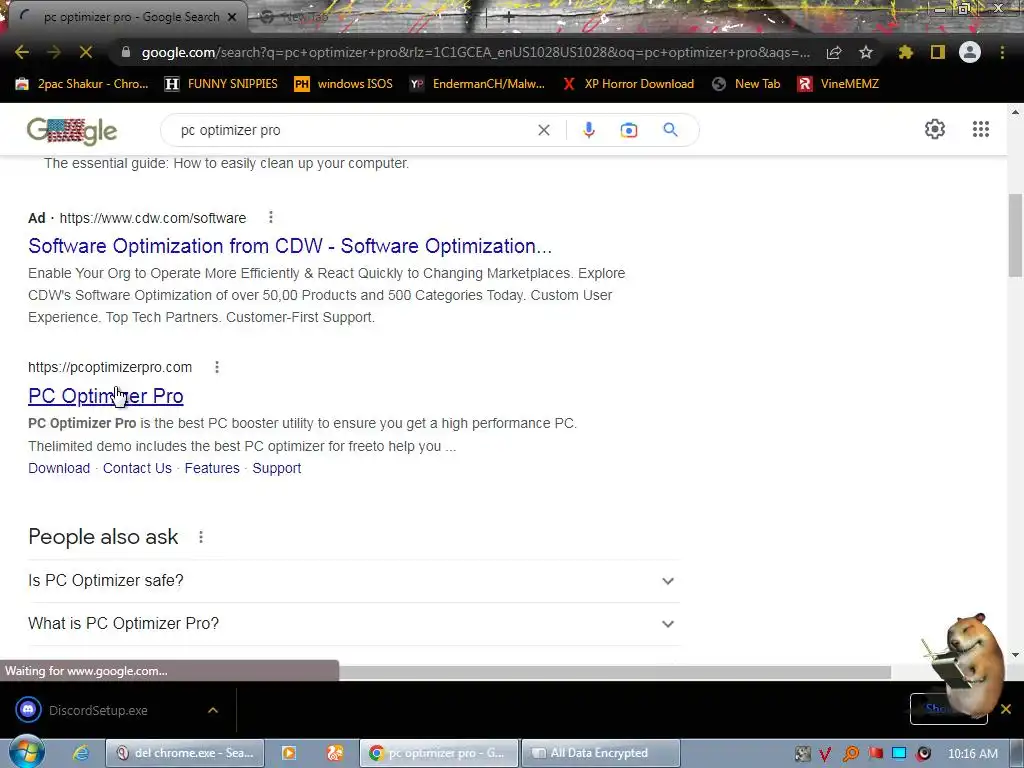This screenshot has width=1024, height=768.
Task: Open People also ask options dots
Action: (201, 537)
